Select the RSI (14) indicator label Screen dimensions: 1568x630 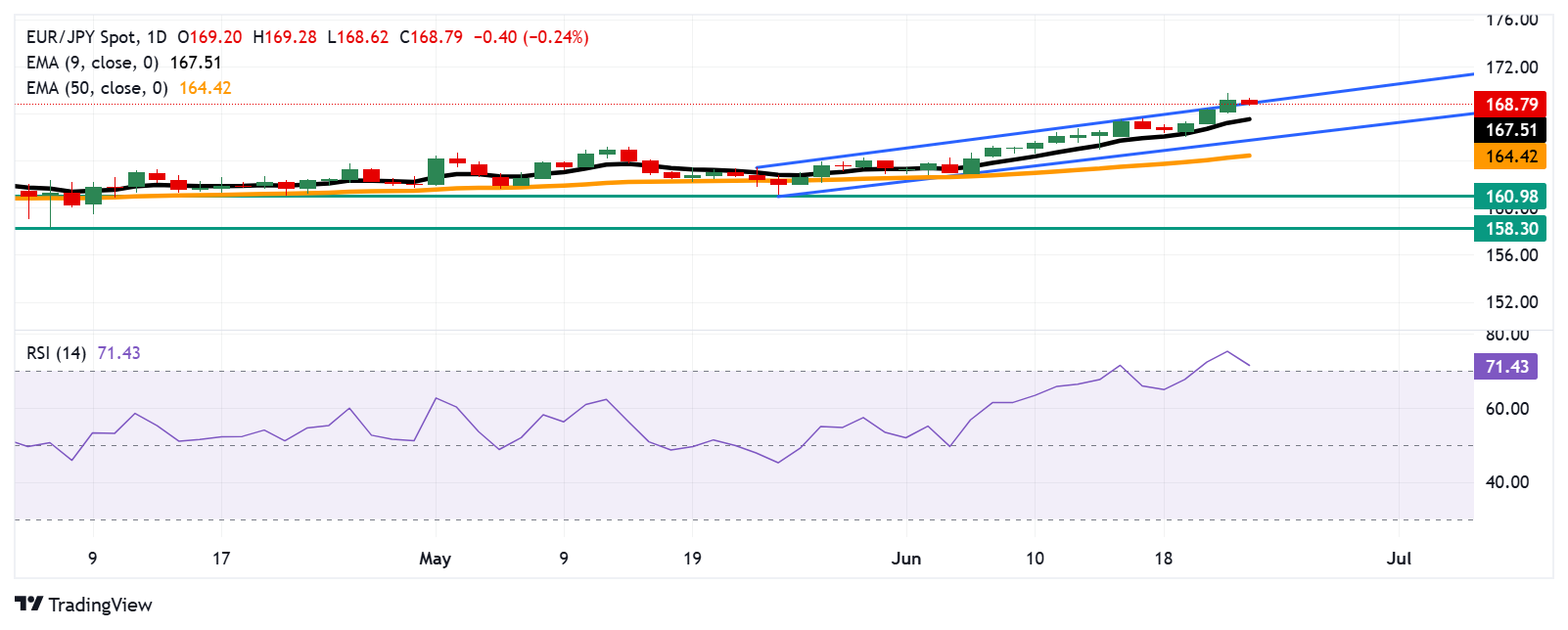pos(57,353)
